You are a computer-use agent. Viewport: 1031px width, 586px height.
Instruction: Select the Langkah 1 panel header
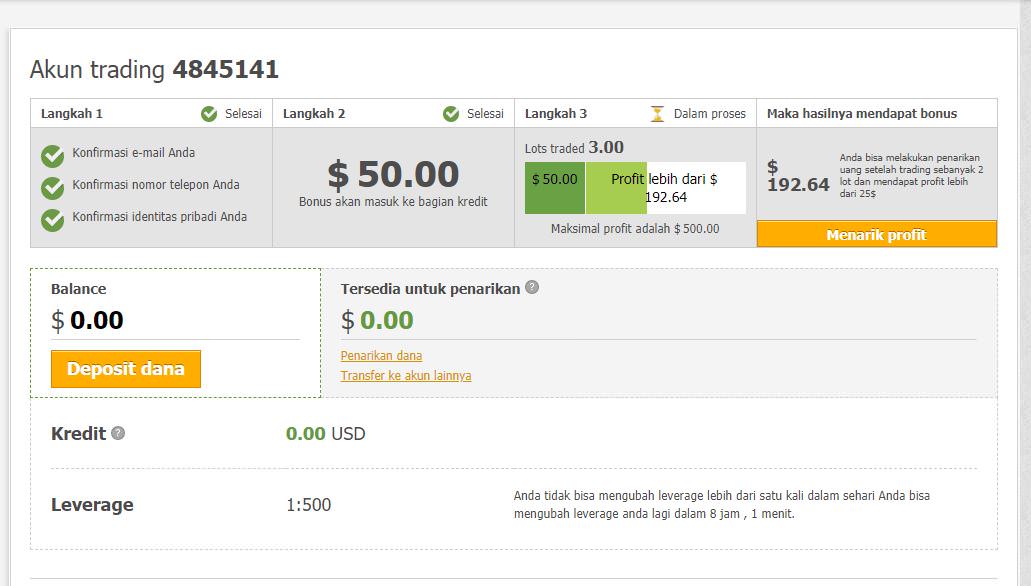(x=70, y=113)
